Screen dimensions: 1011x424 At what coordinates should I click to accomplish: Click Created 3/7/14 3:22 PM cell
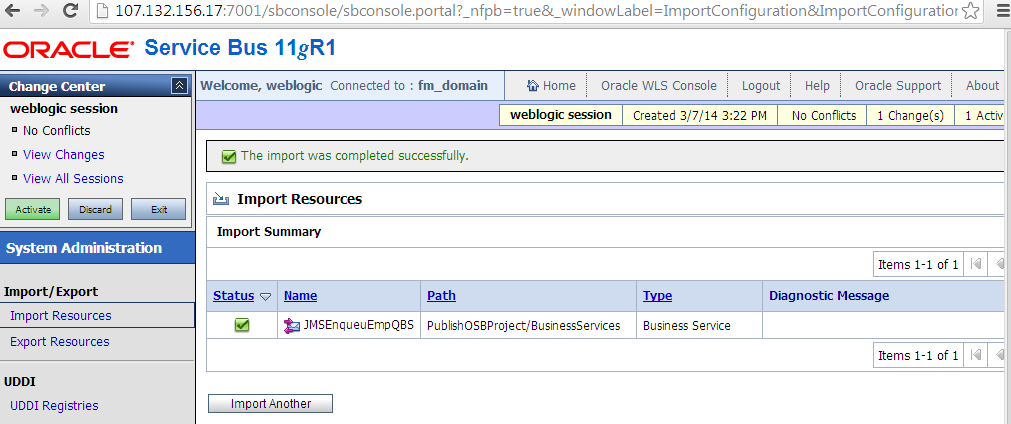pos(700,115)
